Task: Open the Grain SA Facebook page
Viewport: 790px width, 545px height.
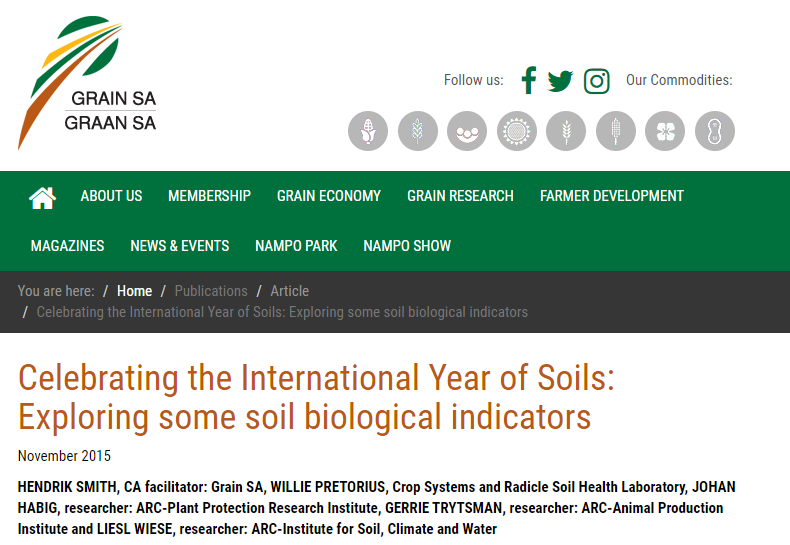Action: point(529,81)
